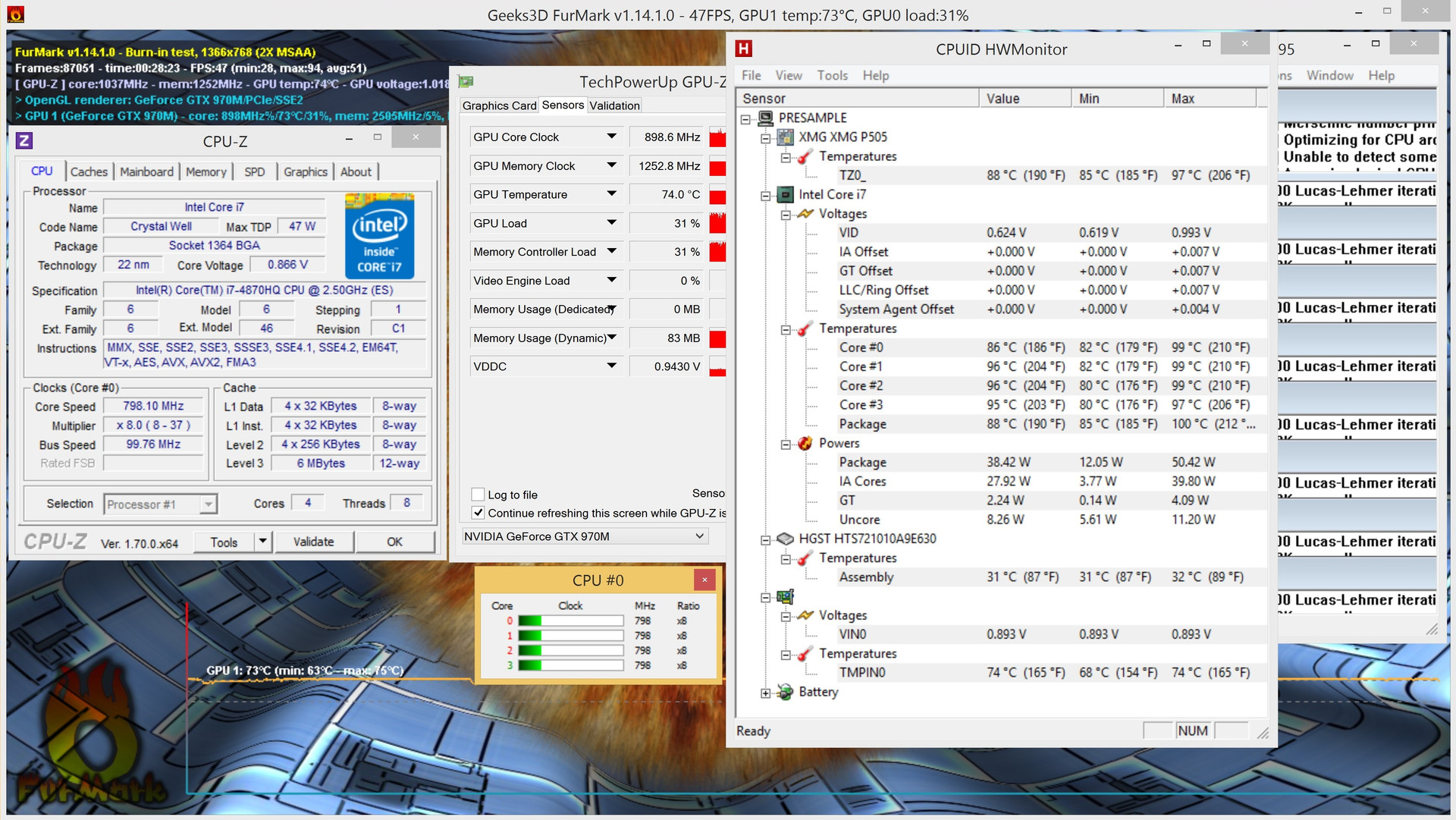Enable the Log to file checkbox

(x=478, y=495)
